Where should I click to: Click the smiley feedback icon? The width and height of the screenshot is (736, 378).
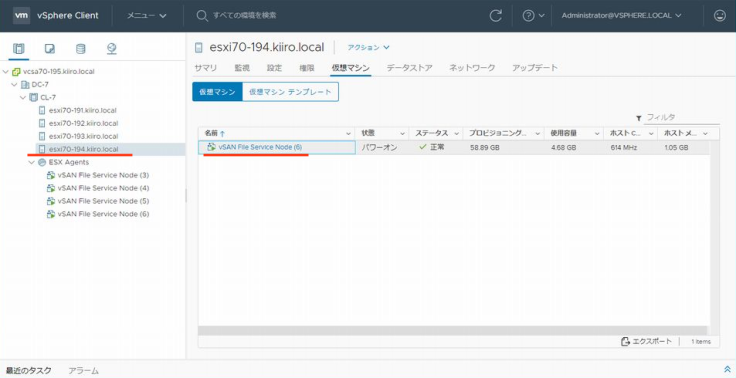720,15
